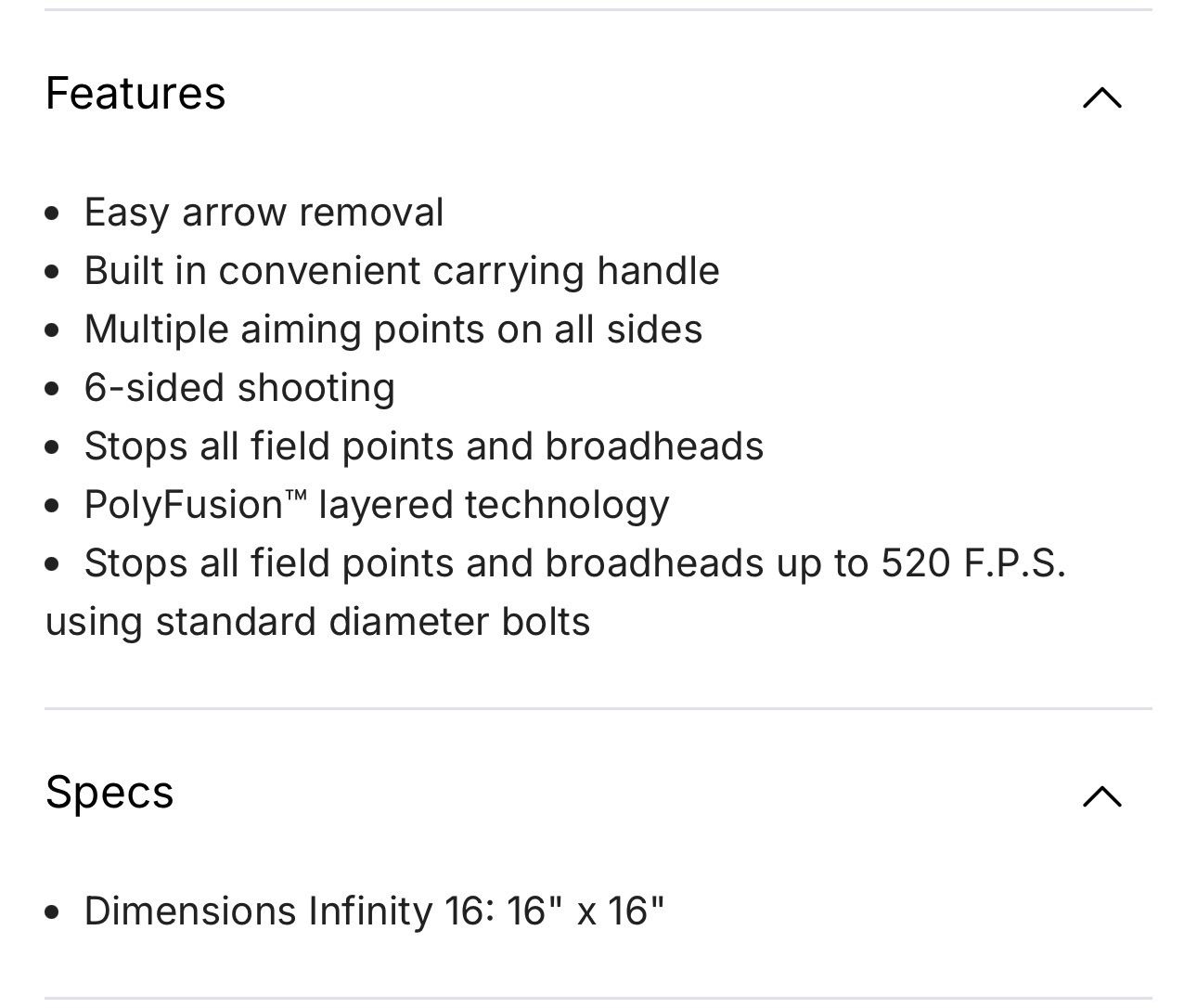Click "Multiple aiming points on all sides"
This screenshot has height=1008, width=1197.
pyautogui.click(x=393, y=330)
